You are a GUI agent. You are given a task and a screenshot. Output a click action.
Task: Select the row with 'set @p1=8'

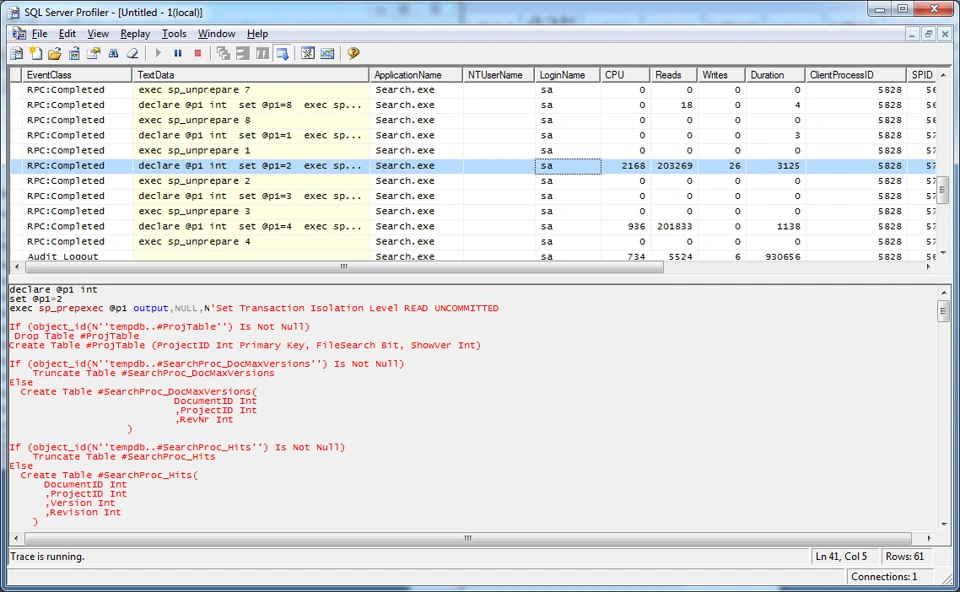tap(473, 105)
